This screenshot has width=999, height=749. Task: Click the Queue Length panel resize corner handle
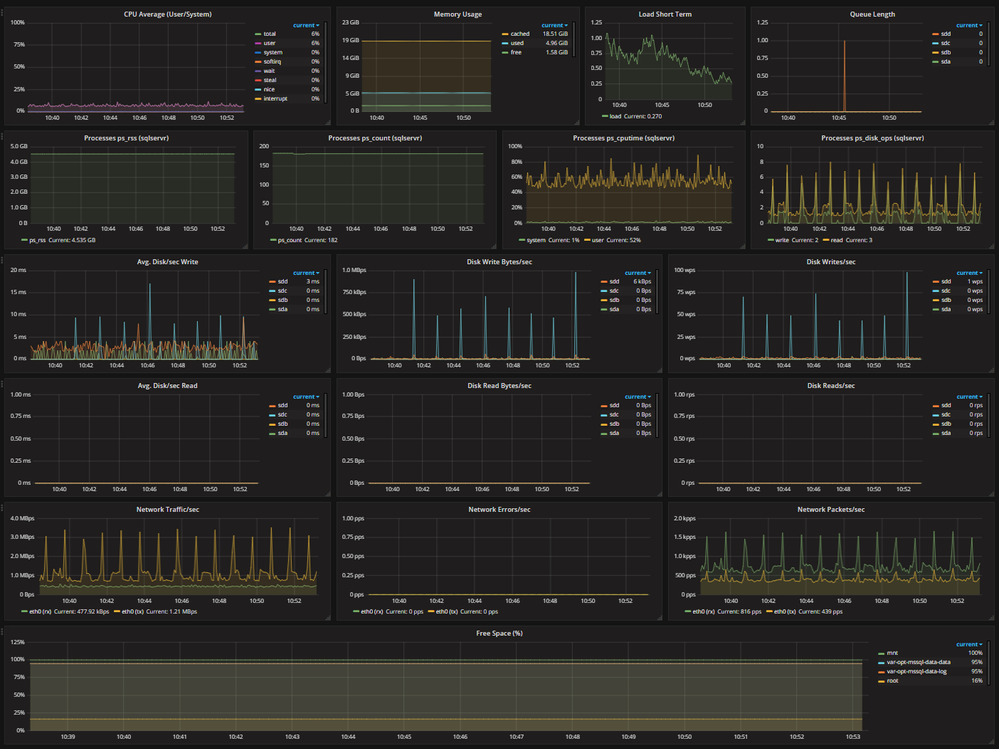pos(991,122)
